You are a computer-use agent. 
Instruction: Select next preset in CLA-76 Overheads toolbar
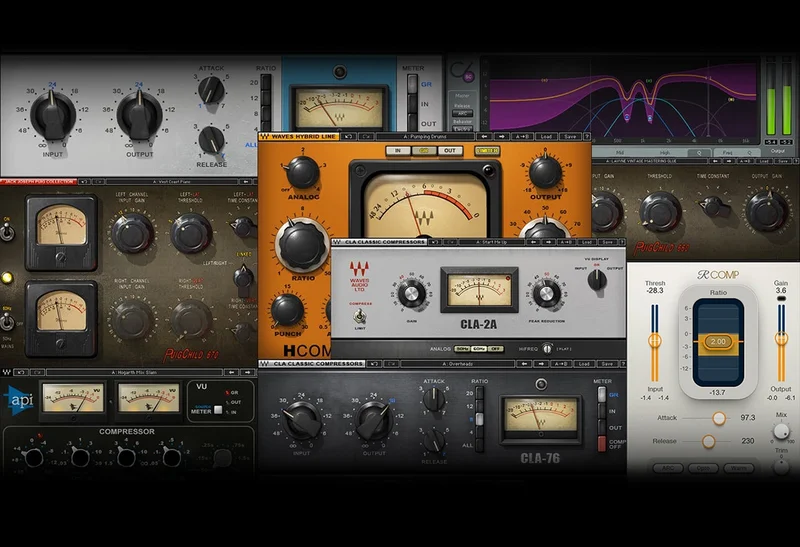[x=541, y=364]
